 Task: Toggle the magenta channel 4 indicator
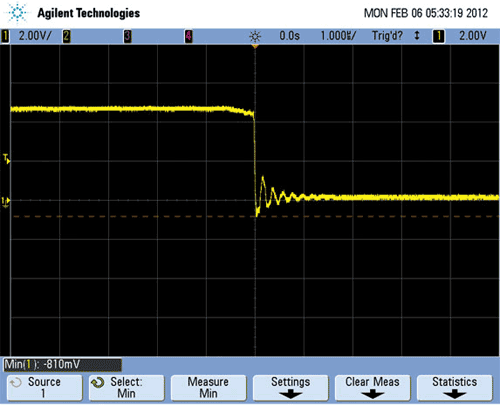coord(189,36)
